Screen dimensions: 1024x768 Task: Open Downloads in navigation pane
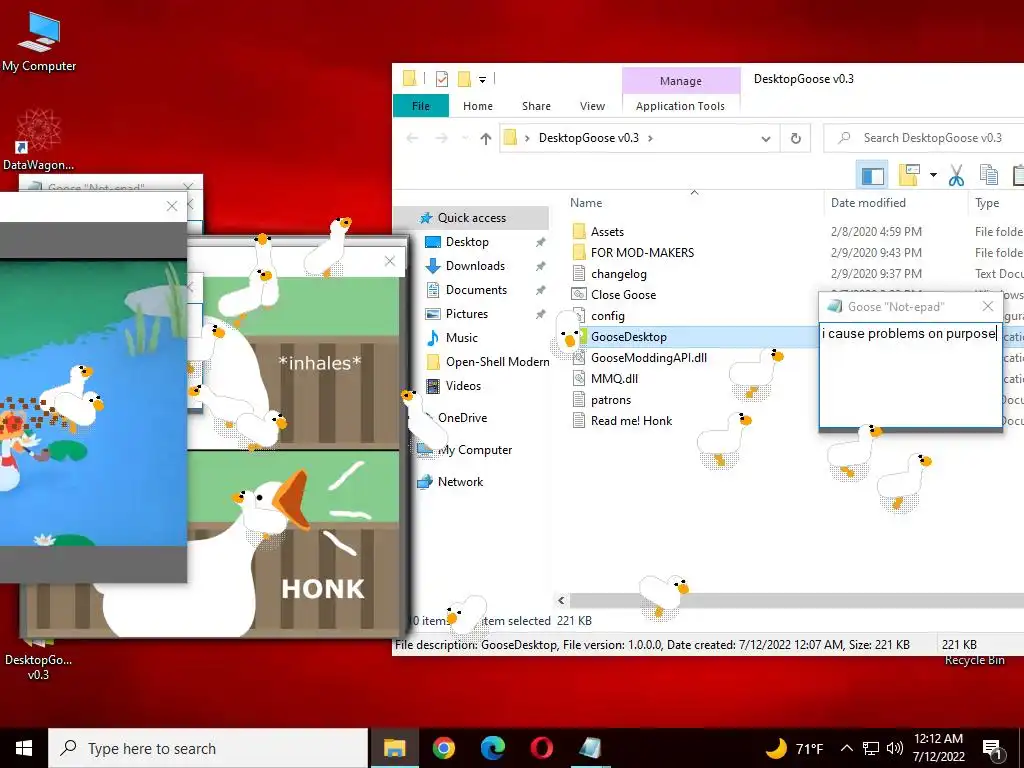(475, 266)
